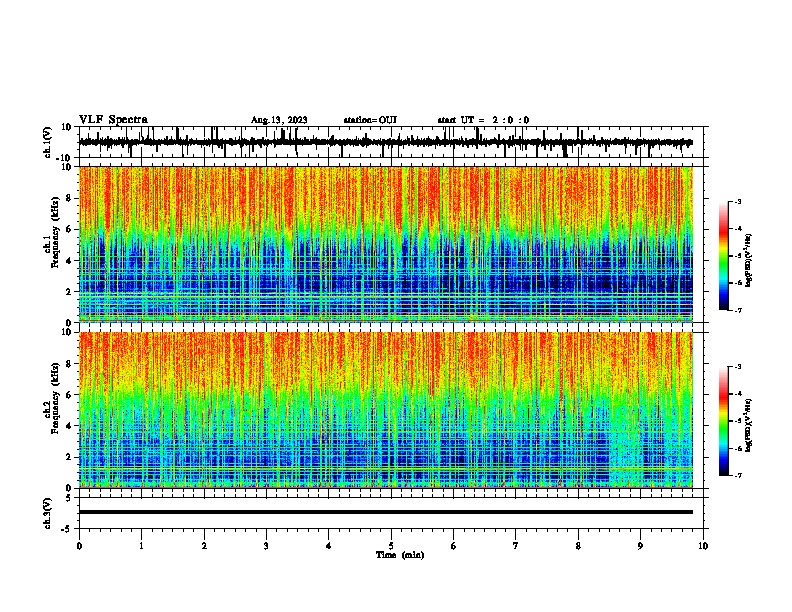Click the ch.1 colorbar 'log(PSD)' label
This screenshot has width=792, height=612.
point(749,260)
